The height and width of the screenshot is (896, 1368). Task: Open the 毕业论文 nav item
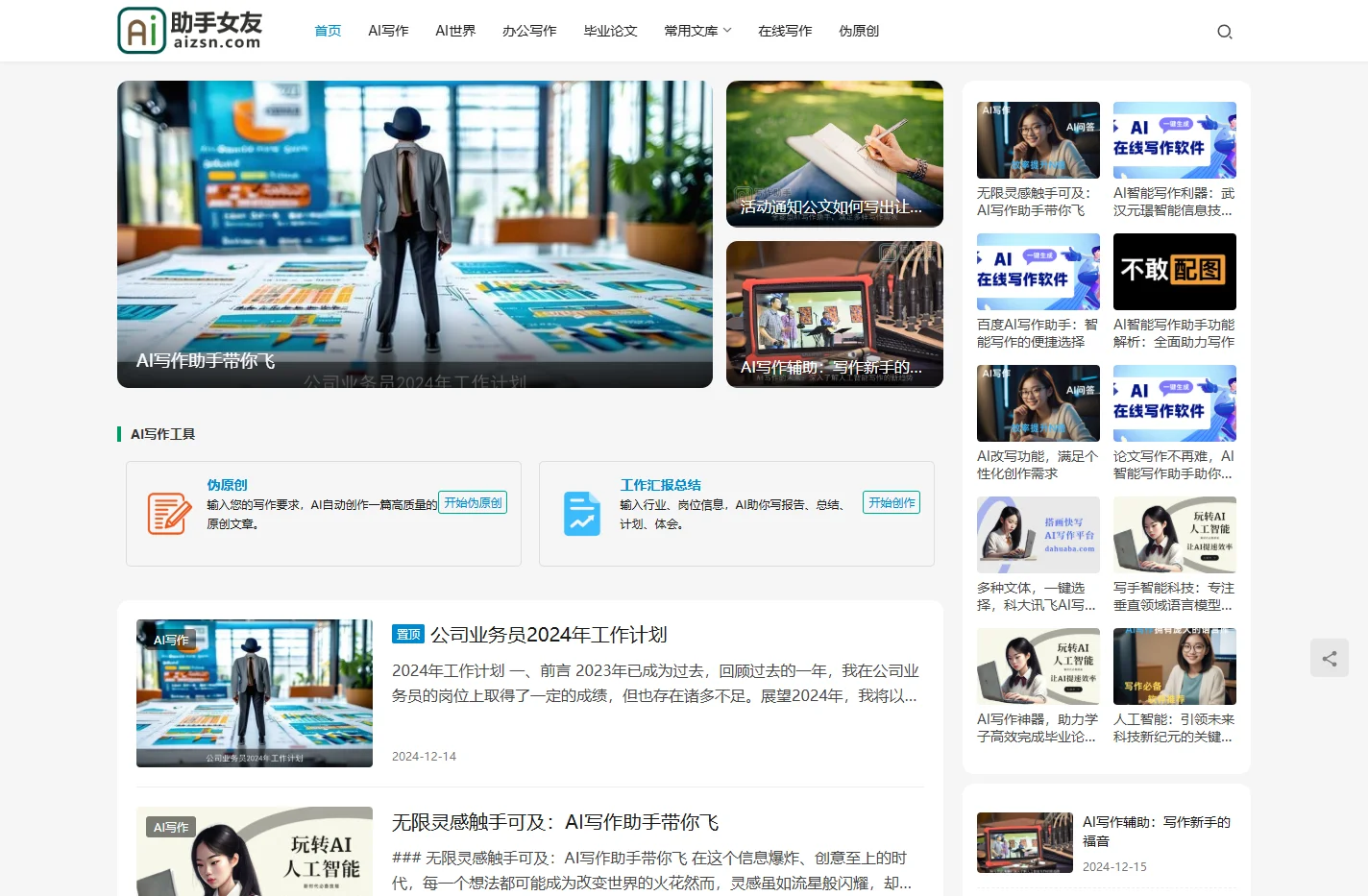pyautogui.click(x=611, y=31)
